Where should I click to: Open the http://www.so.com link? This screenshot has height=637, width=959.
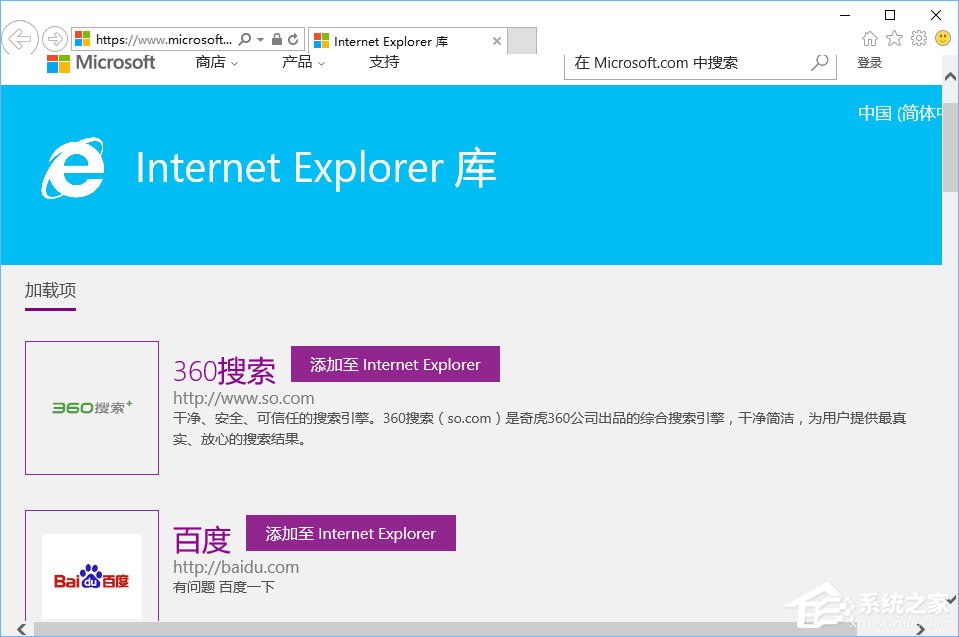pos(243,397)
